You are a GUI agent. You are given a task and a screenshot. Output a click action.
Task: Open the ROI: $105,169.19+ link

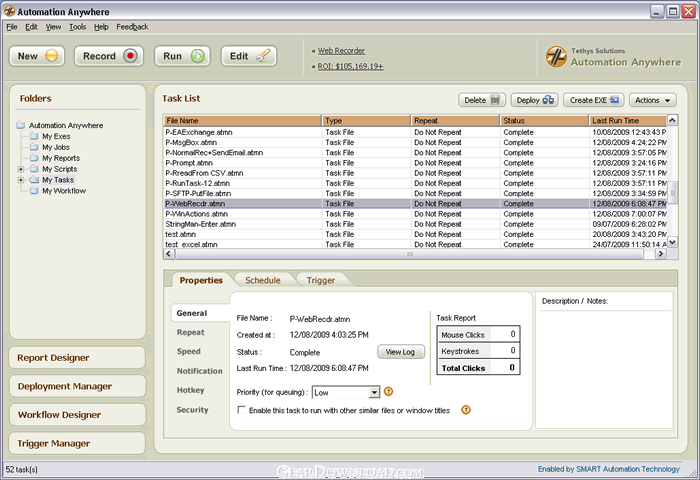[x=350, y=67]
